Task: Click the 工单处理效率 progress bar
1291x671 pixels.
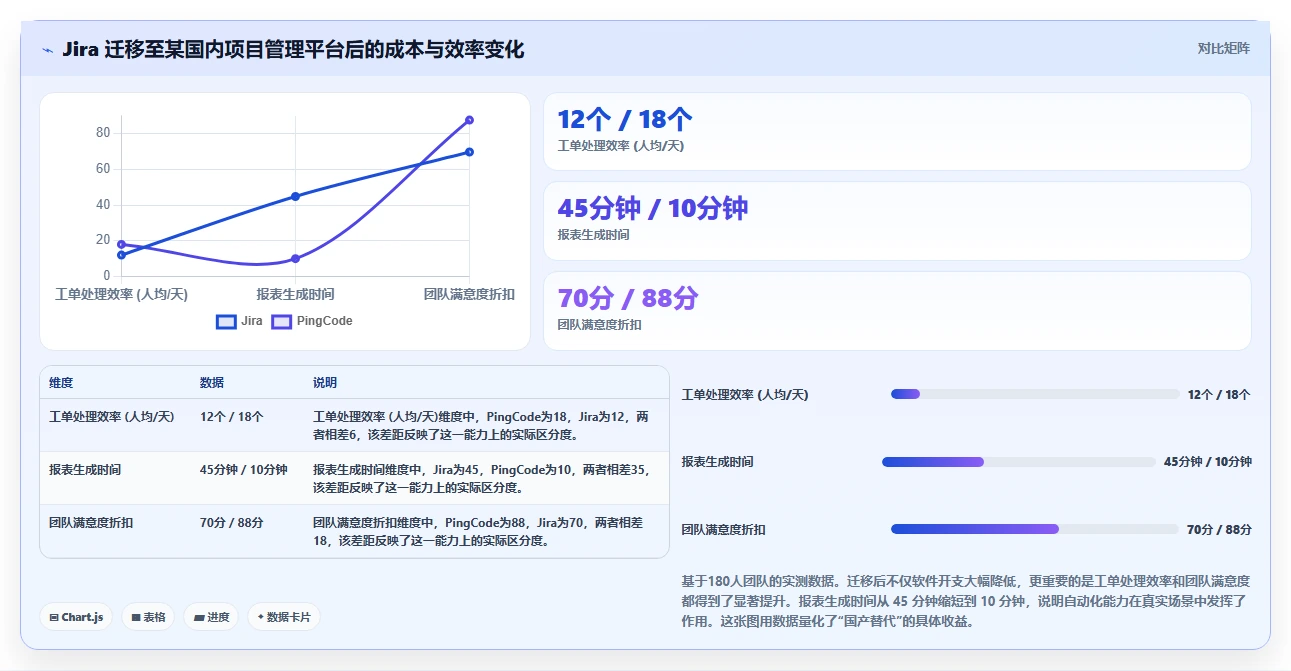Action: coord(1035,394)
